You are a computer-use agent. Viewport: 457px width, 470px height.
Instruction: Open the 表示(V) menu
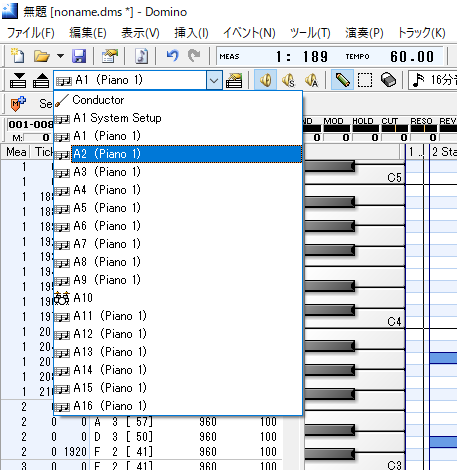[140, 33]
